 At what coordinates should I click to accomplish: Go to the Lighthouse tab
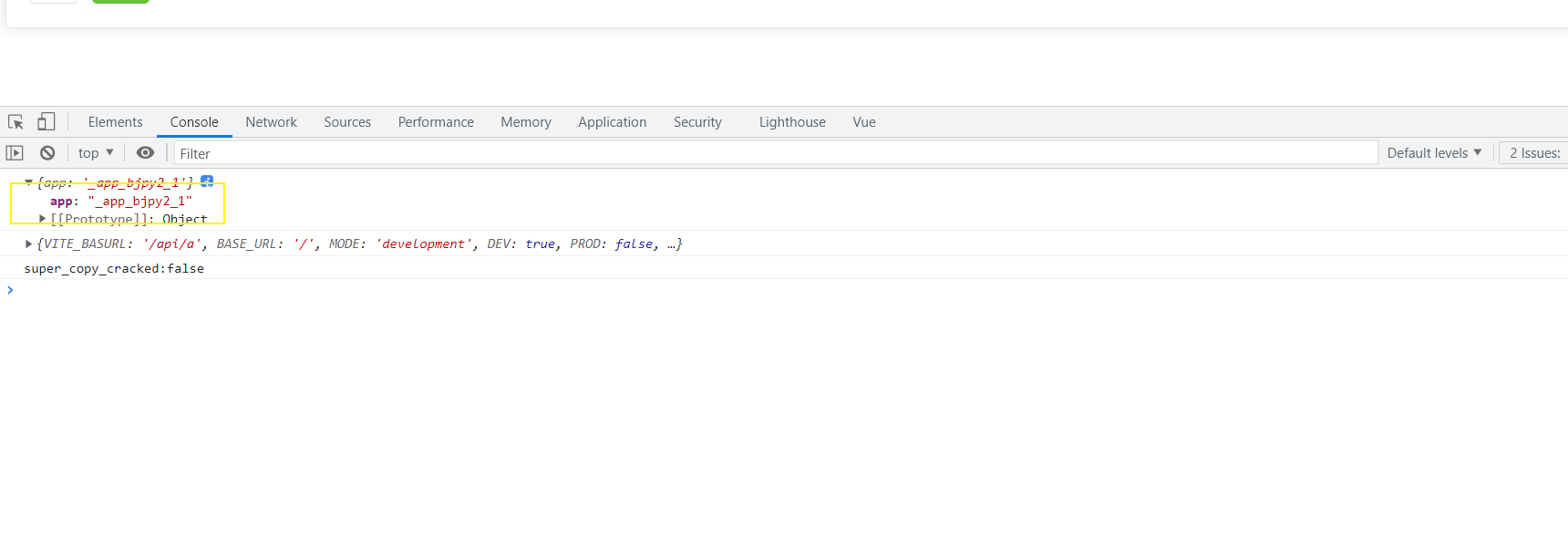coord(792,122)
